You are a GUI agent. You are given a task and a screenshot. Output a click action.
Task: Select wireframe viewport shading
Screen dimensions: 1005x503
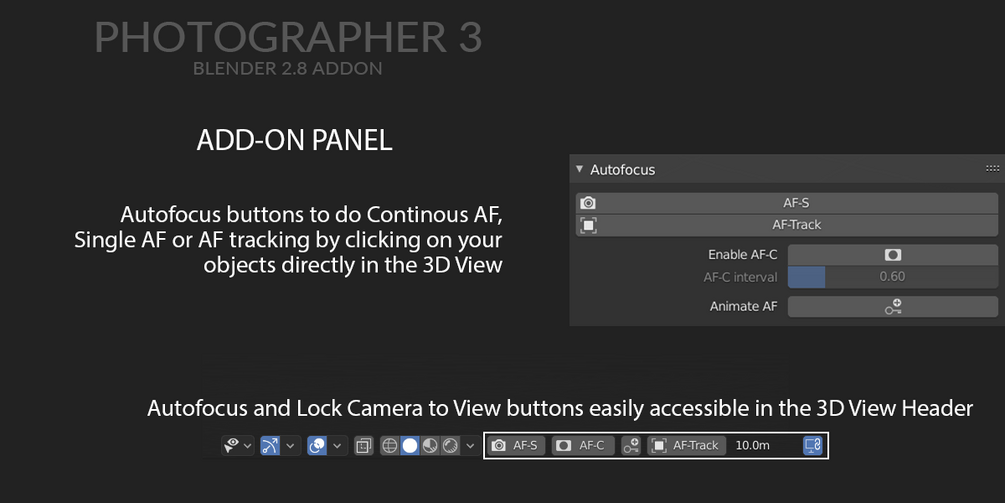pyautogui.click(x=391, y=445)
